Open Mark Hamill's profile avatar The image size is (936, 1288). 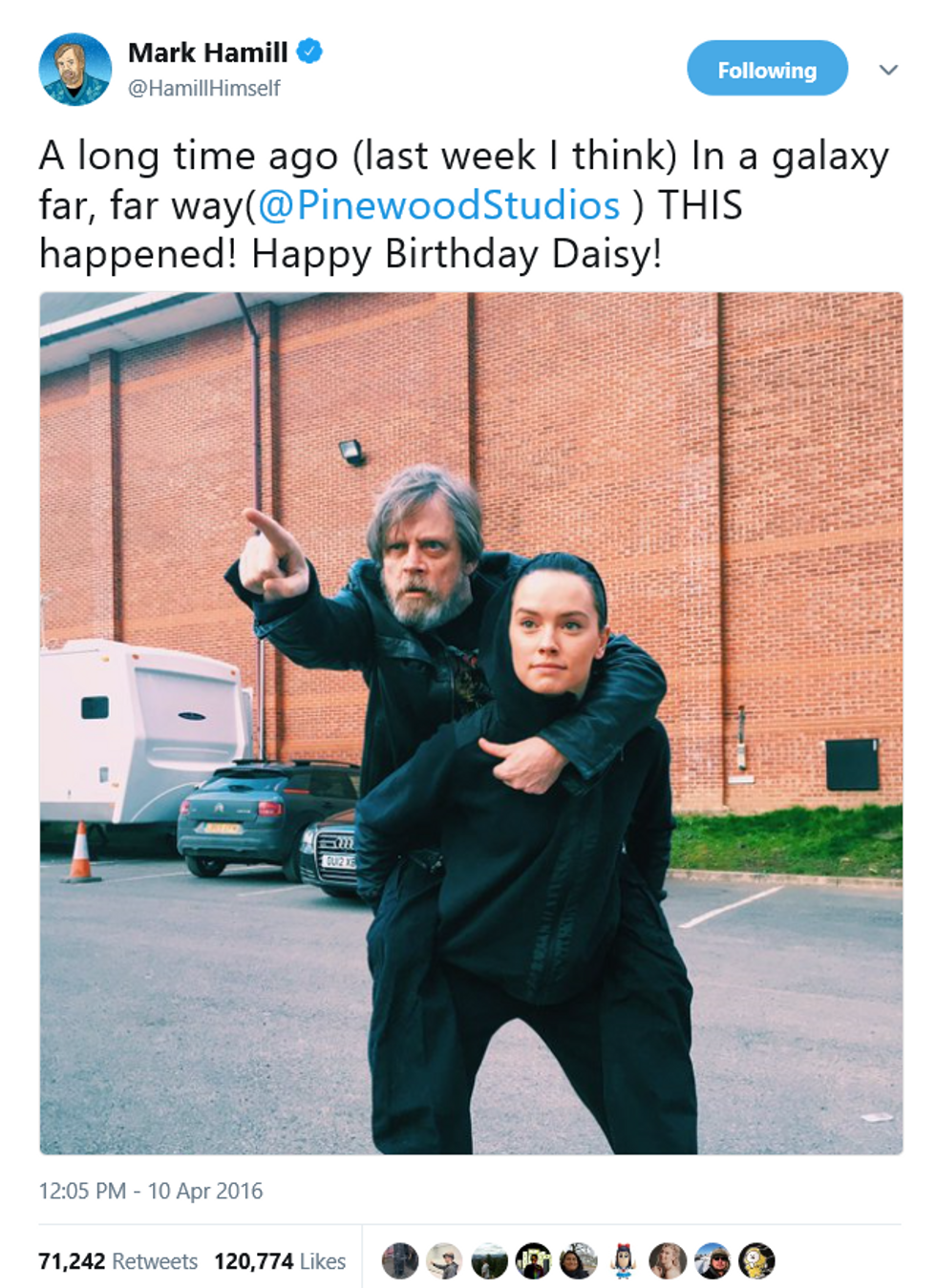point(74,70)
